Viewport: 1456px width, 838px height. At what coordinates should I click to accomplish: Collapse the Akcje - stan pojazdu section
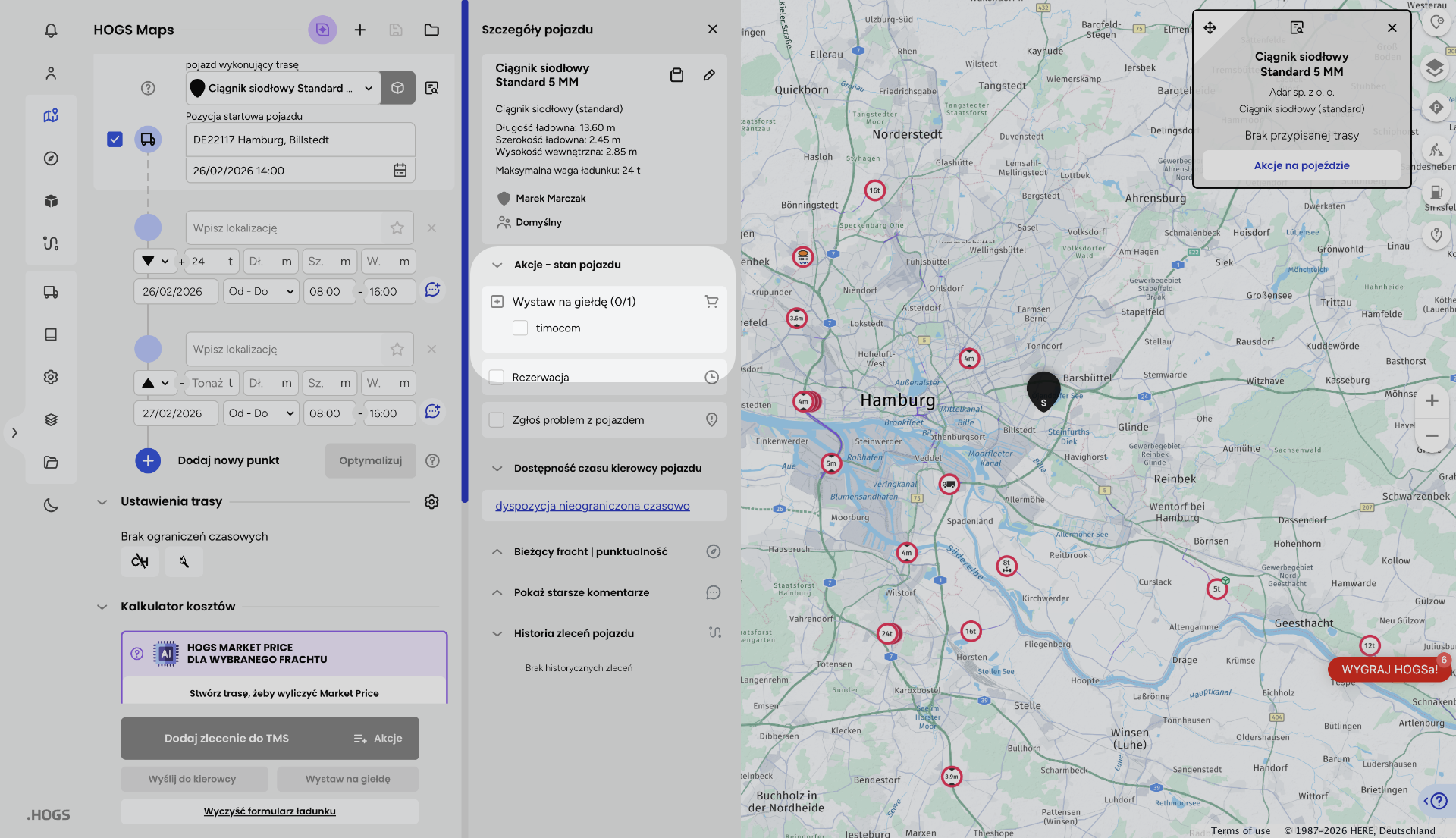click(x=497, y=265)
